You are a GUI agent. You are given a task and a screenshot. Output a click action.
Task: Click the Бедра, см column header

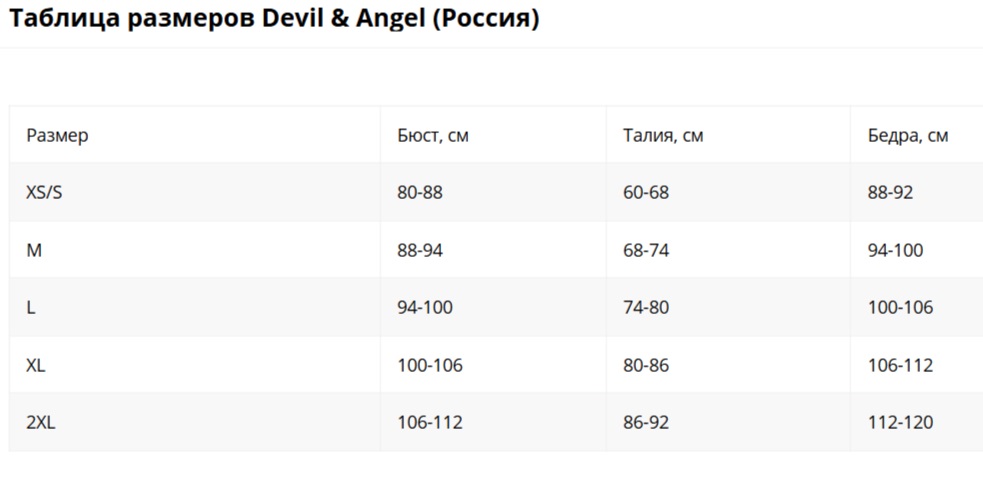pyautogui.click(x=908, y=135)
